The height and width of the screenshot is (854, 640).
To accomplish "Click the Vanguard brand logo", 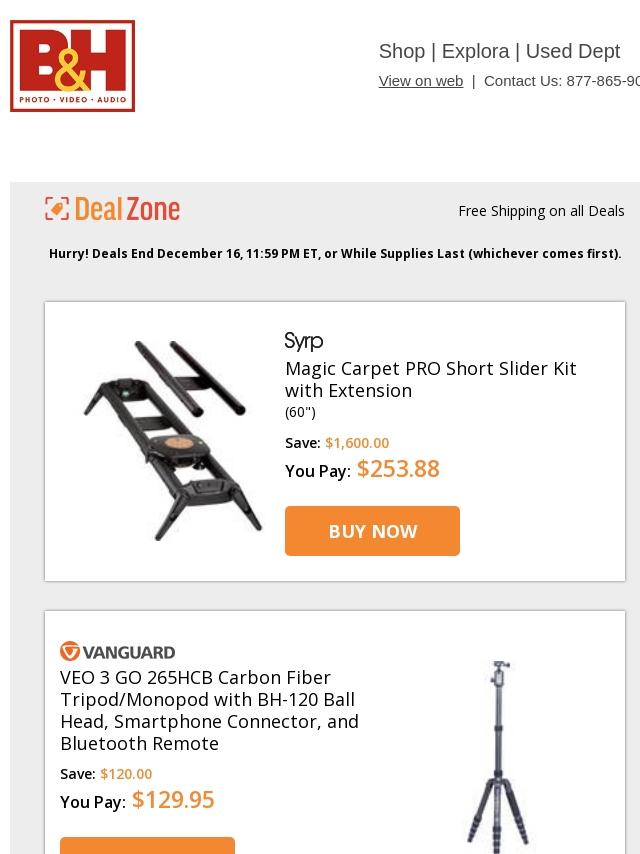I will (x=118, y=652).
